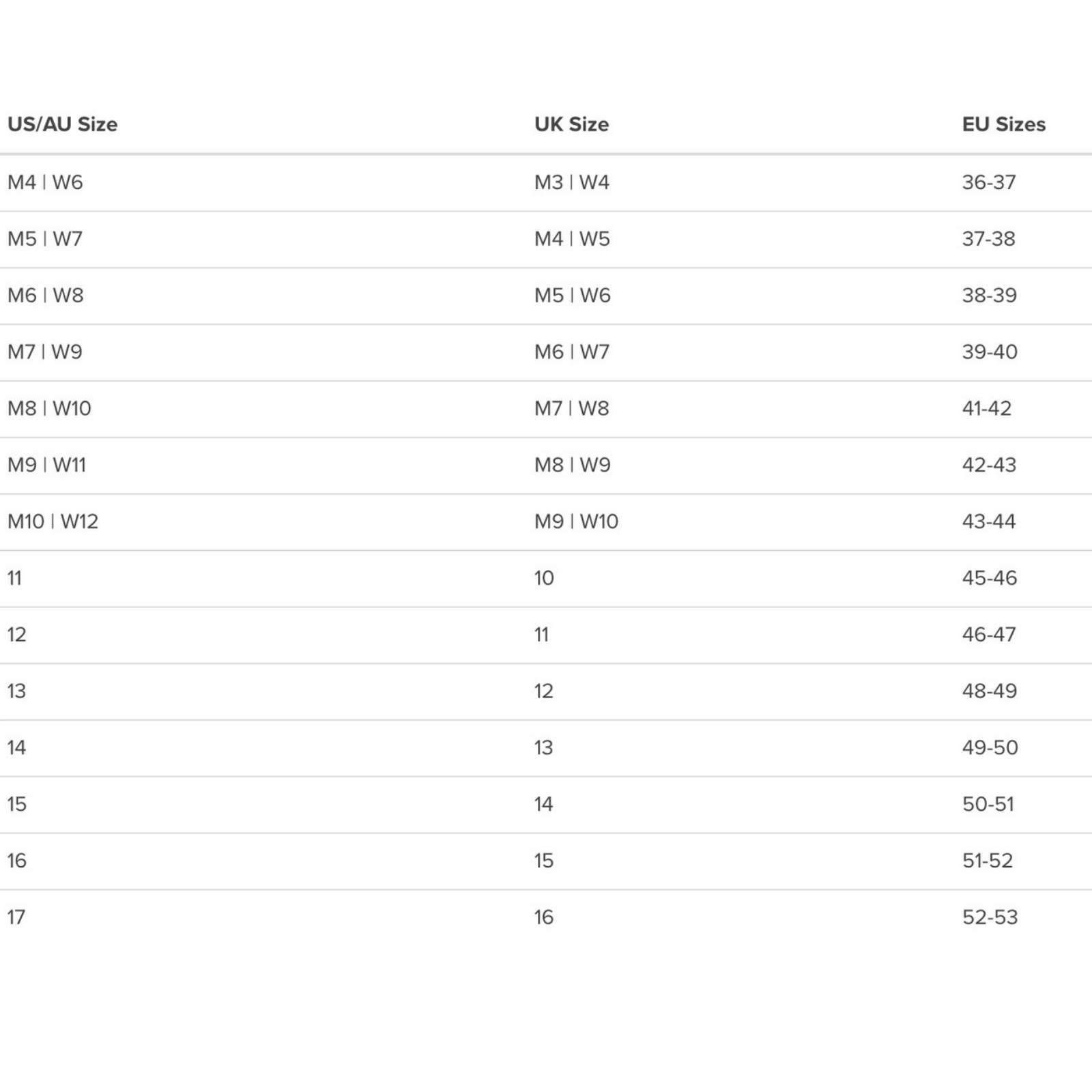Click the EU Sizes column header
The width and height of the screenshot is (1092, 1092).
[1003, 124]
